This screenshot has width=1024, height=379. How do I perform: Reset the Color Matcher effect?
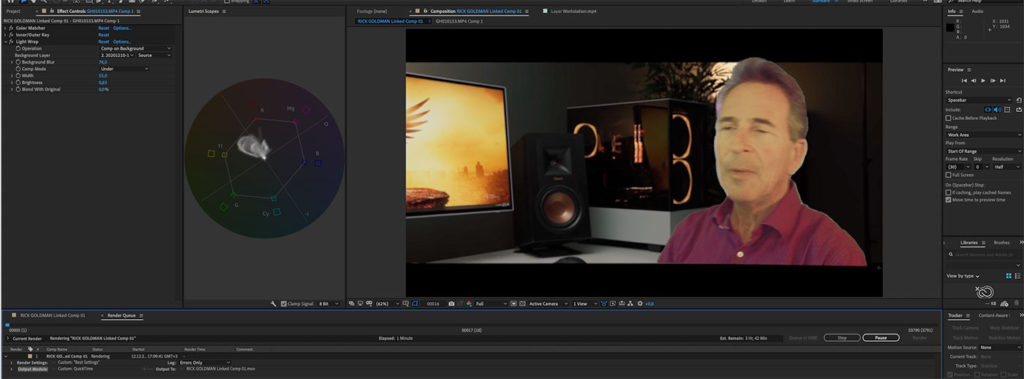click(x=104, y=28)
